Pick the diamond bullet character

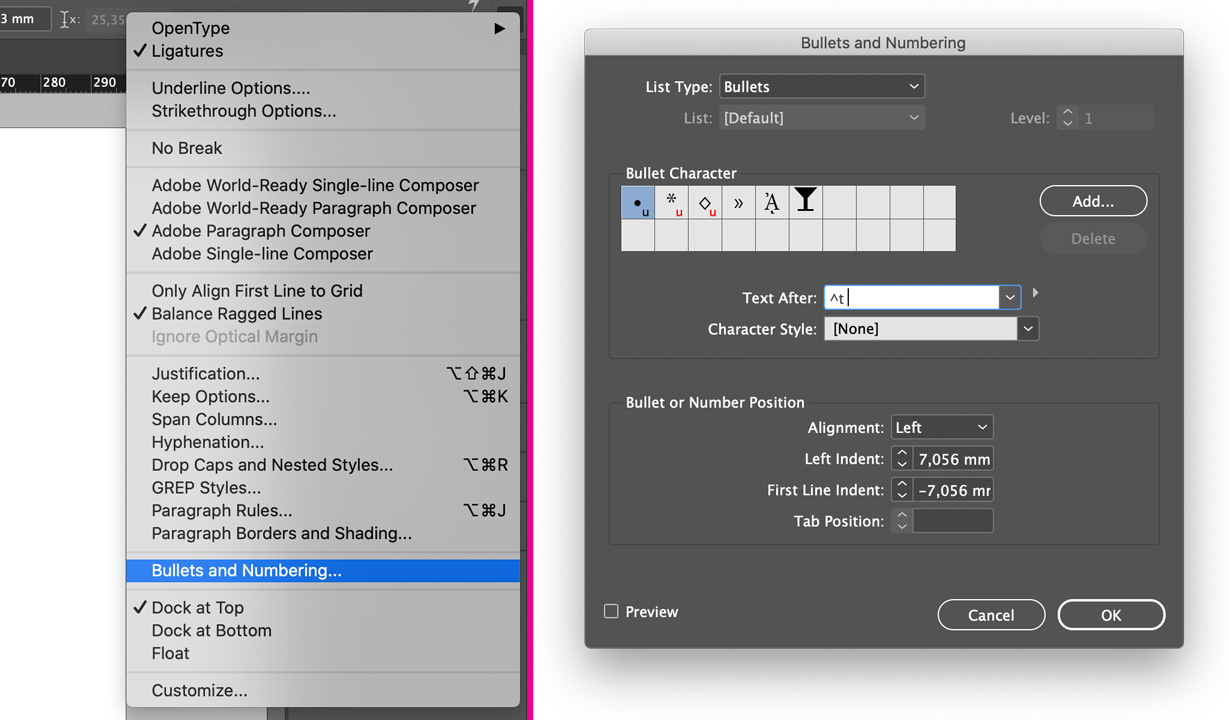click(x=704, y=201)
